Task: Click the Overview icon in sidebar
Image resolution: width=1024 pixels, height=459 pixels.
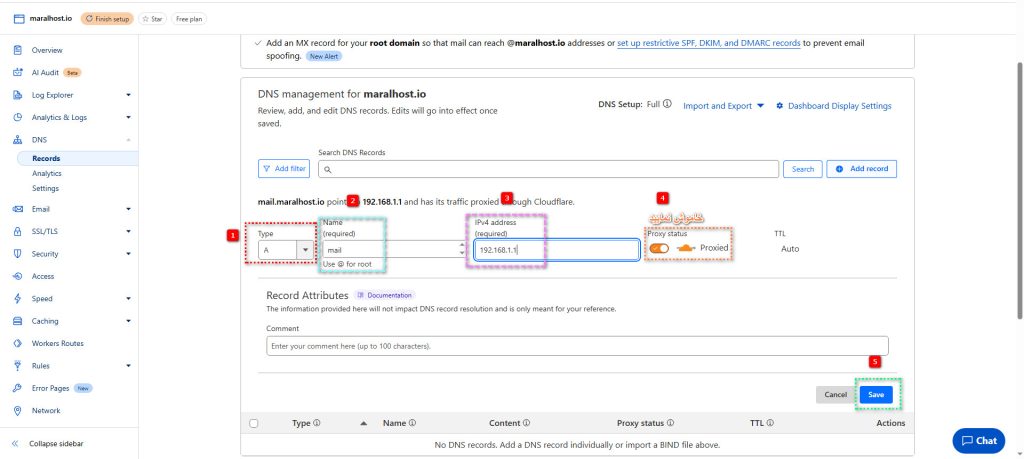Action: tap(18, 50)
